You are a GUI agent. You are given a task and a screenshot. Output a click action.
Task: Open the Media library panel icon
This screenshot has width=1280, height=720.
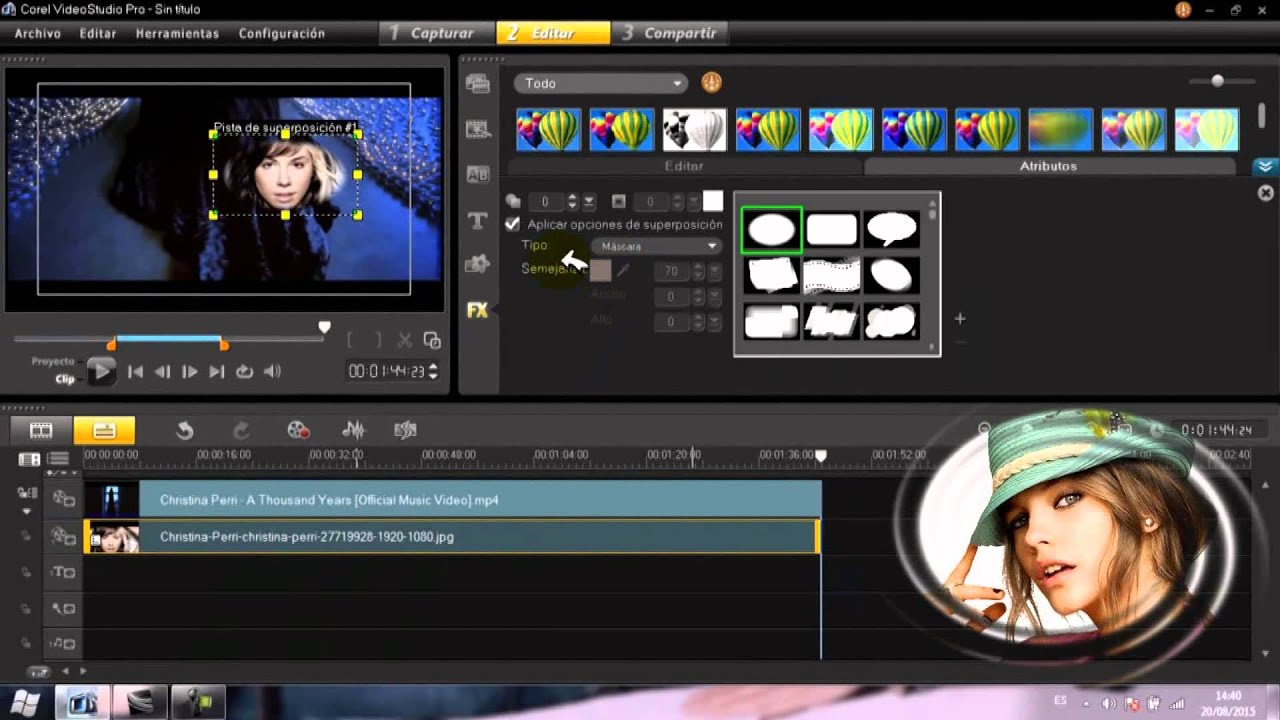coord(477,83)
